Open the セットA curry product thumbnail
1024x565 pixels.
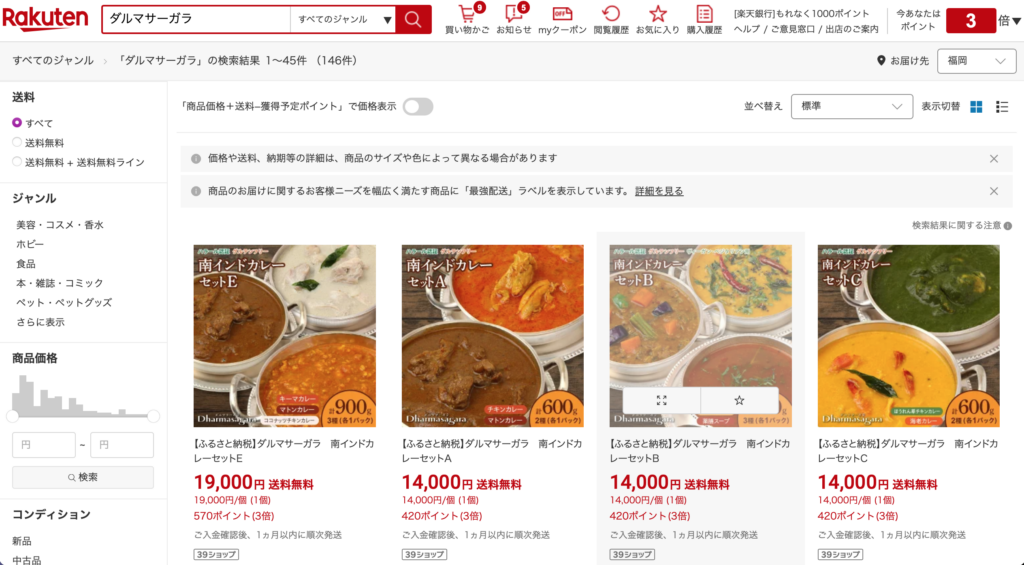(x=492, y=336)
